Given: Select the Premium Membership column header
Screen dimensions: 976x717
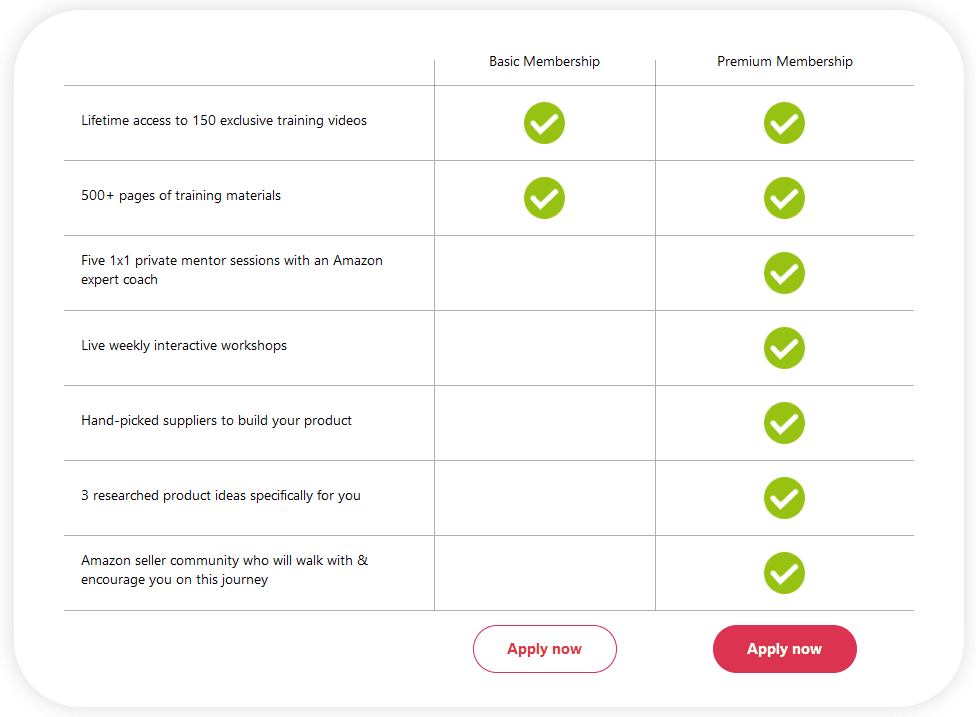Looking at the screenshot, I should click(784, 61).
